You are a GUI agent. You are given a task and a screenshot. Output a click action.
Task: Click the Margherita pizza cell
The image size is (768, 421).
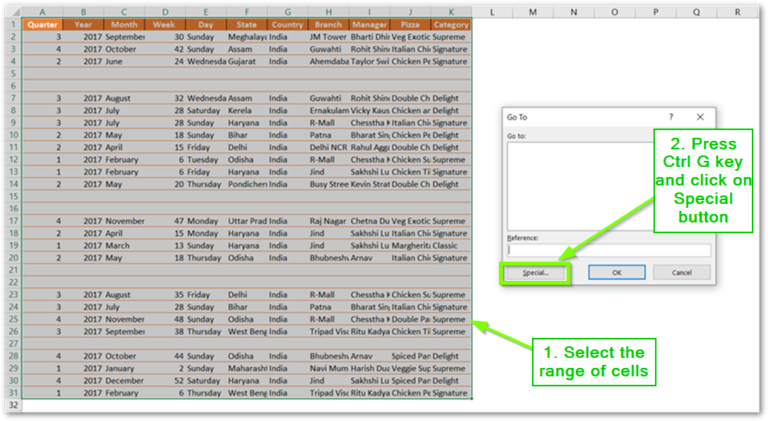pos(410,246)
